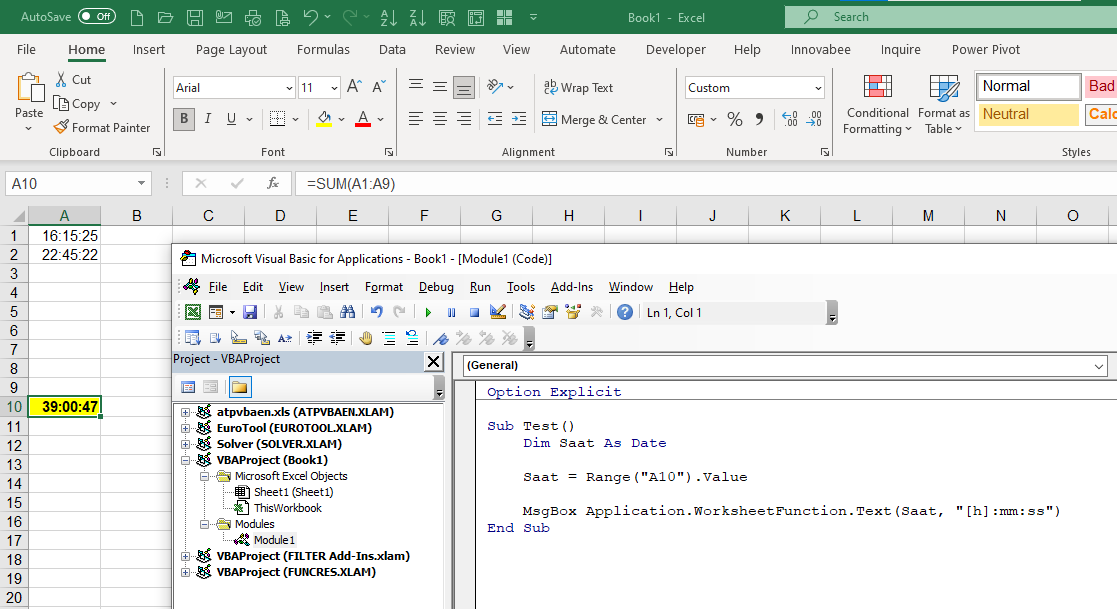This screenshot has height=609, width=1117.
Task: Click the Toggle Breakpoint hand icon
Action: click(x=366, y=338)
